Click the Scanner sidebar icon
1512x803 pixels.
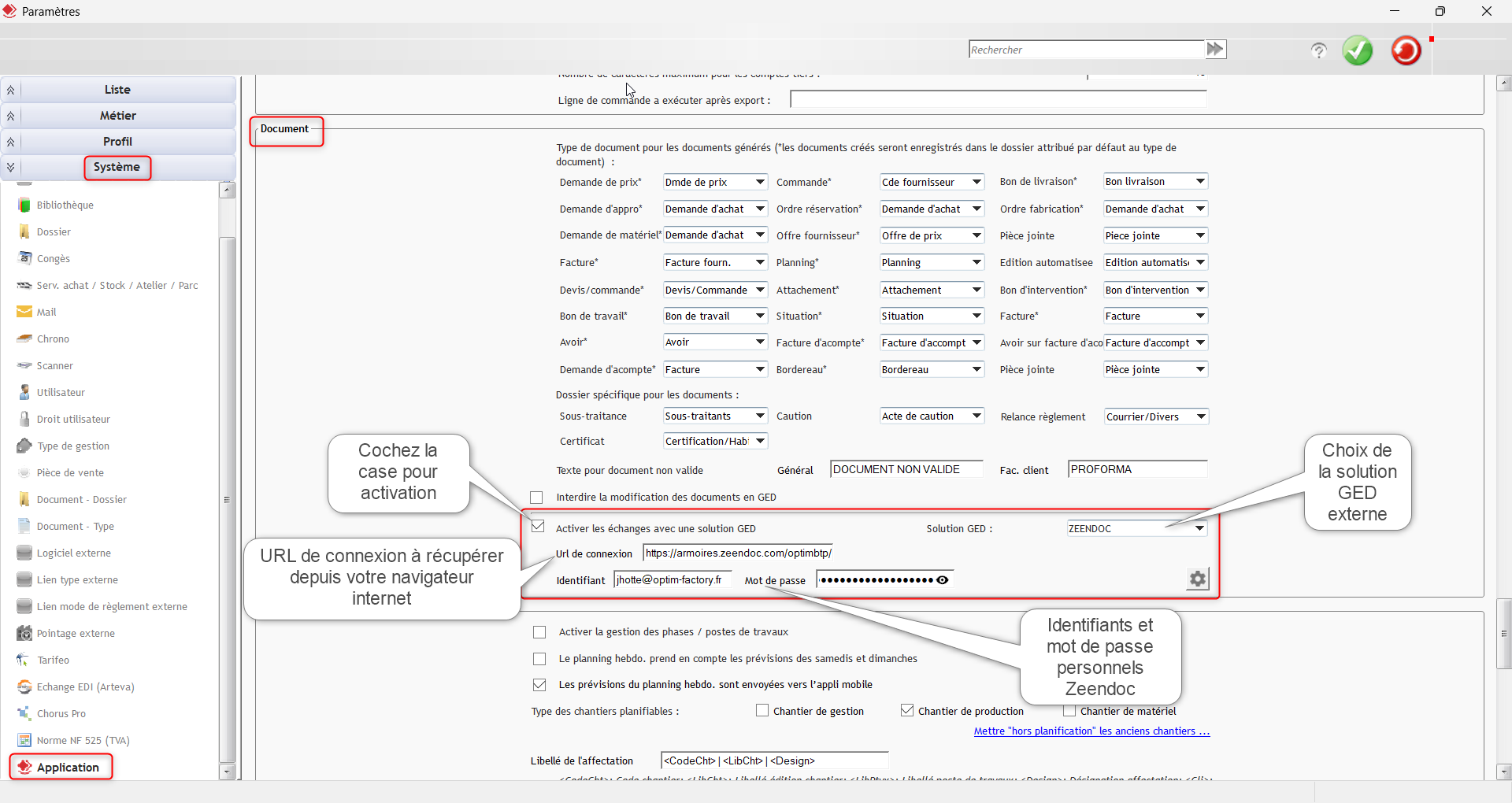coord(24,365)
